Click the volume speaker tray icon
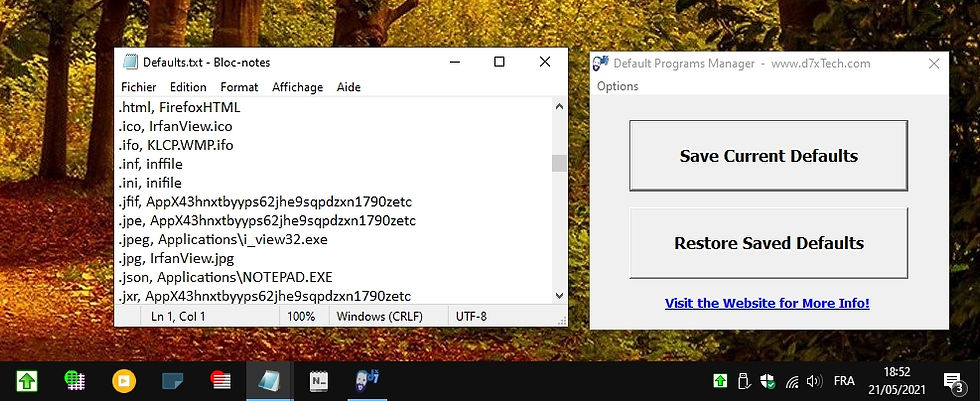 coord(814,380)
